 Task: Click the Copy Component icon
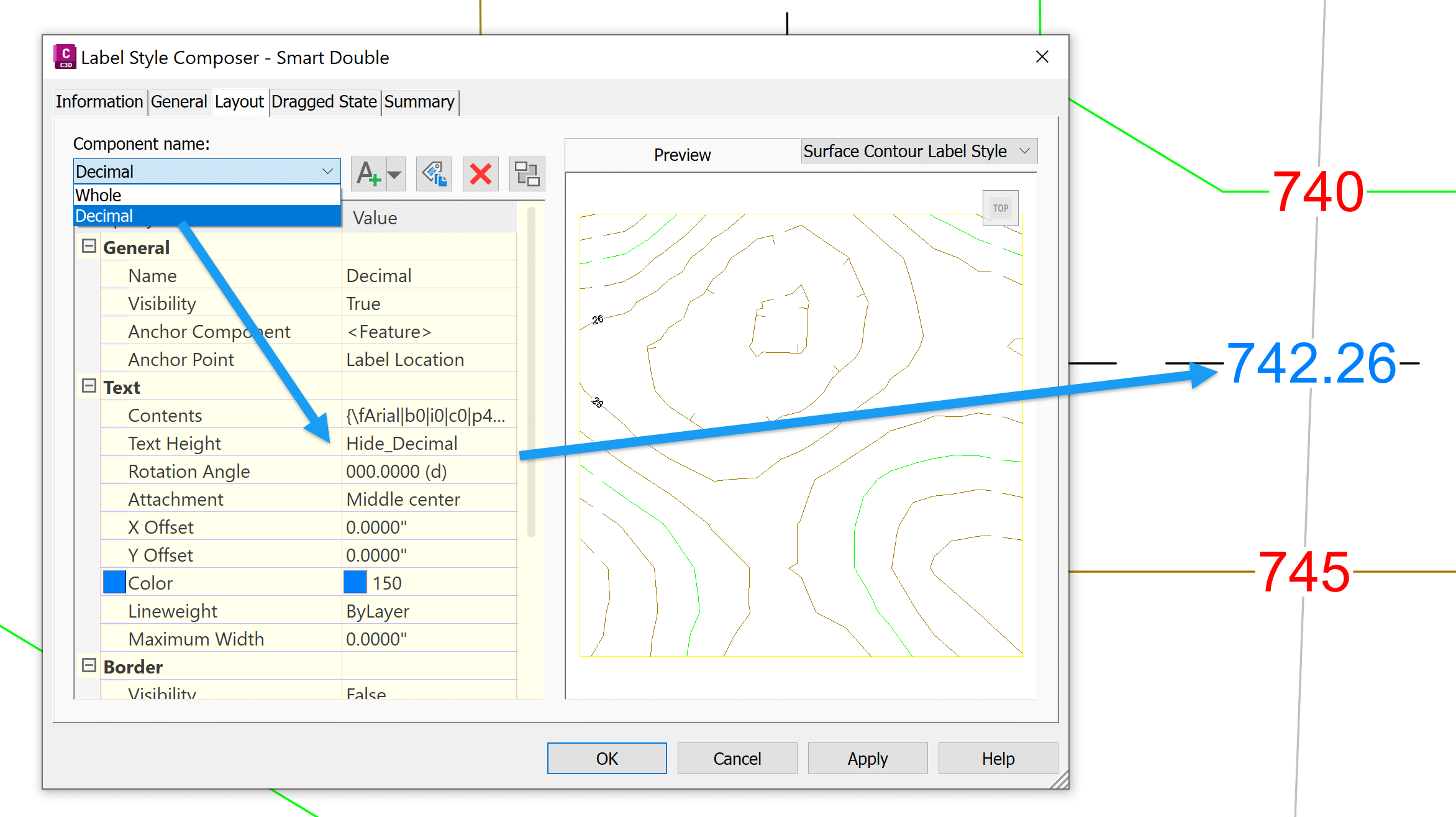pyautogui.click(x=434, y=174)
